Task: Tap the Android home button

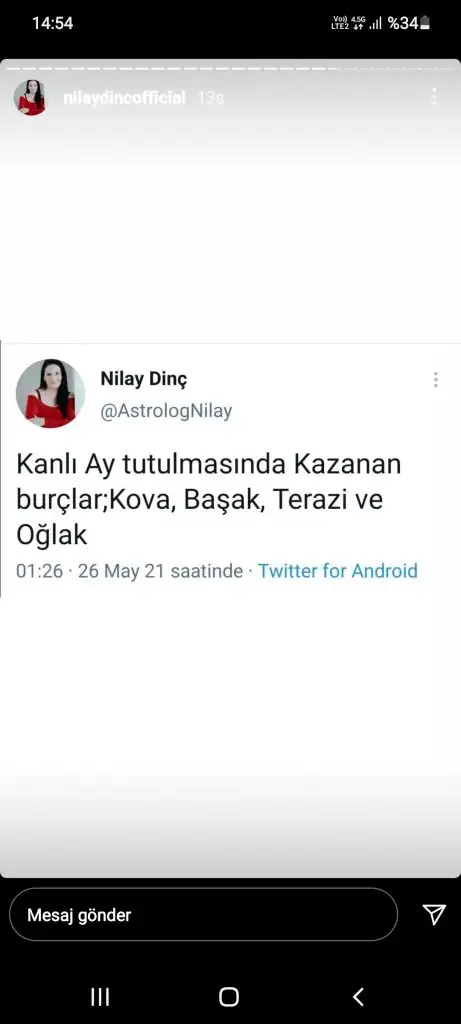Action: (229, 997)
